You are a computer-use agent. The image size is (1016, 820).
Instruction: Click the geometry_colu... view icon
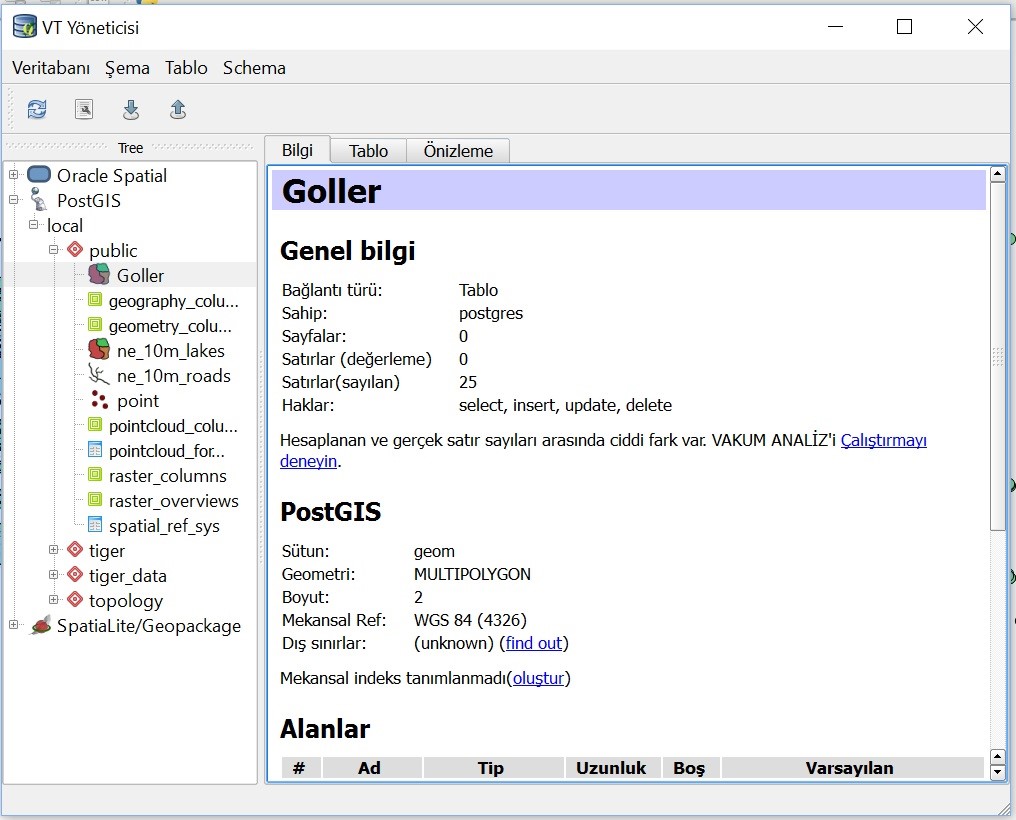[95, 325]
